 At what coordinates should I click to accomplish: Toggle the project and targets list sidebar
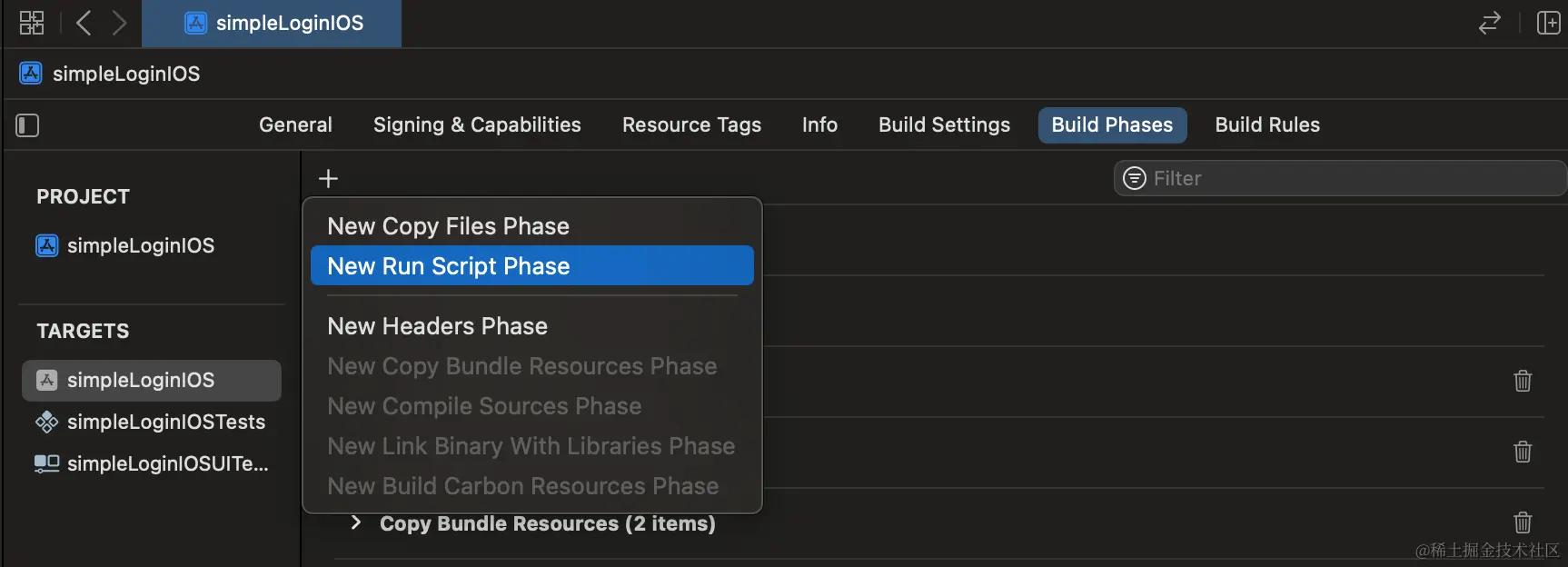tap(27, 125)
